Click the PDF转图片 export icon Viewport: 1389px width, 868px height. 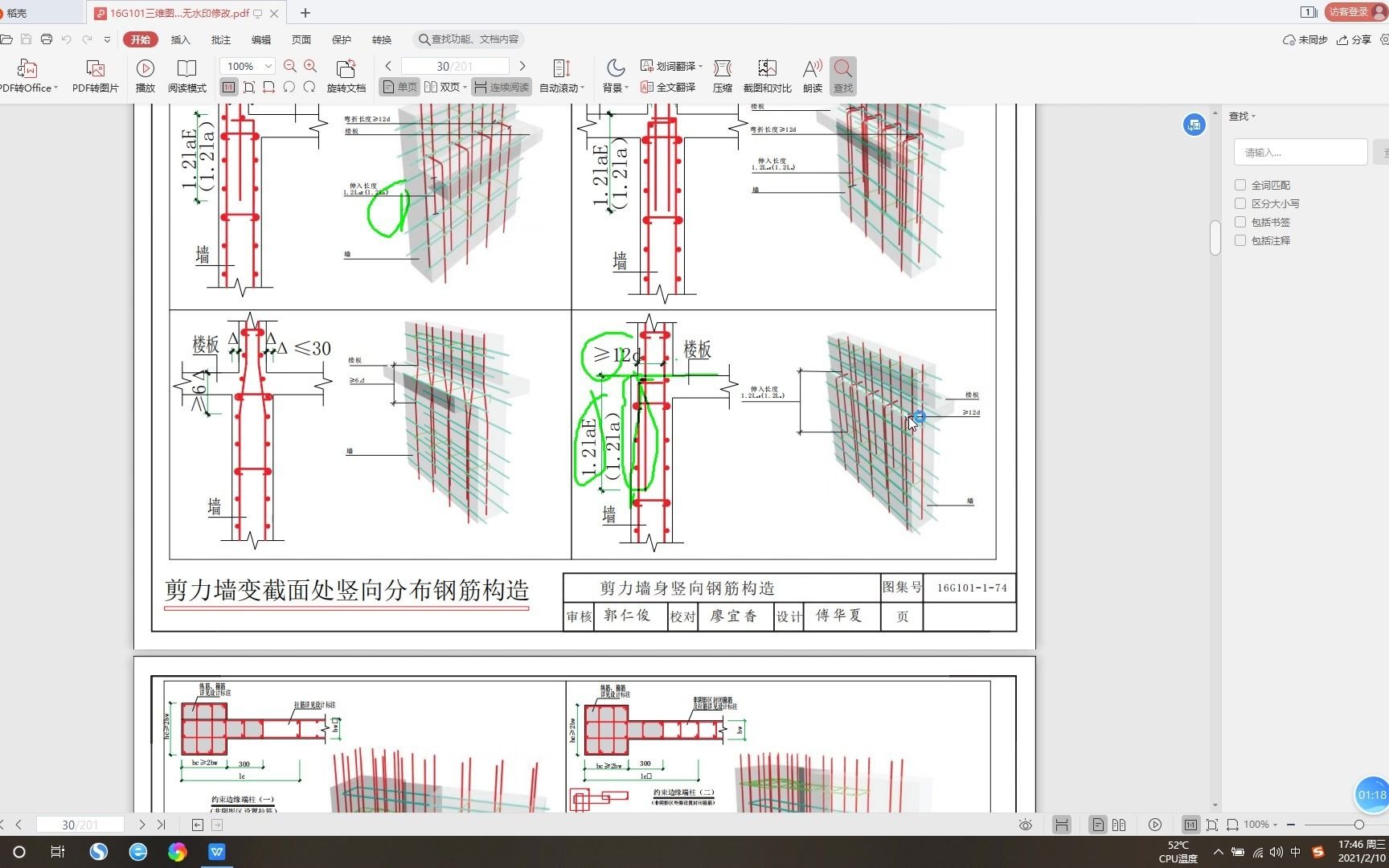point(95,76)
